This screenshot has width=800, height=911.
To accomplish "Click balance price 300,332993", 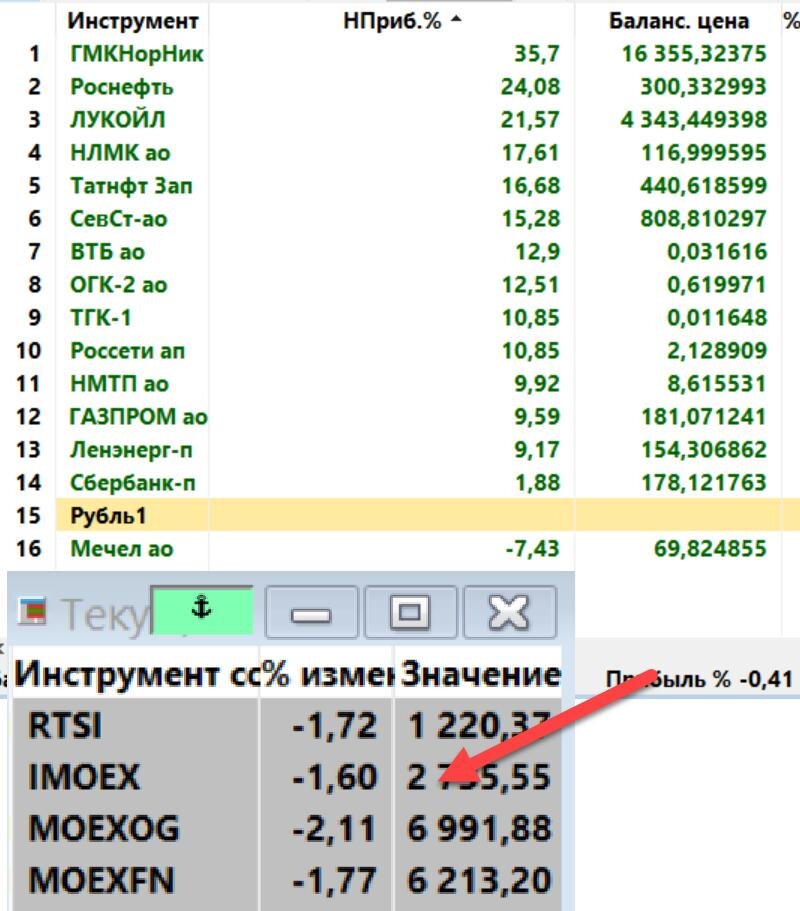I will coord(703,87).
